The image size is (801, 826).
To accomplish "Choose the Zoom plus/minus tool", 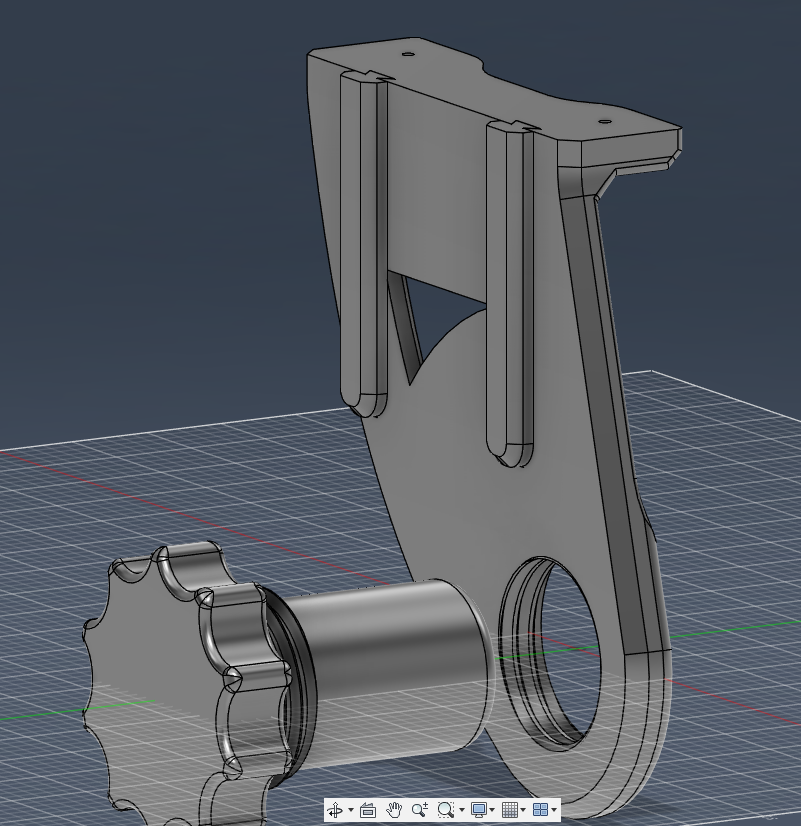I will coord(420,810).
